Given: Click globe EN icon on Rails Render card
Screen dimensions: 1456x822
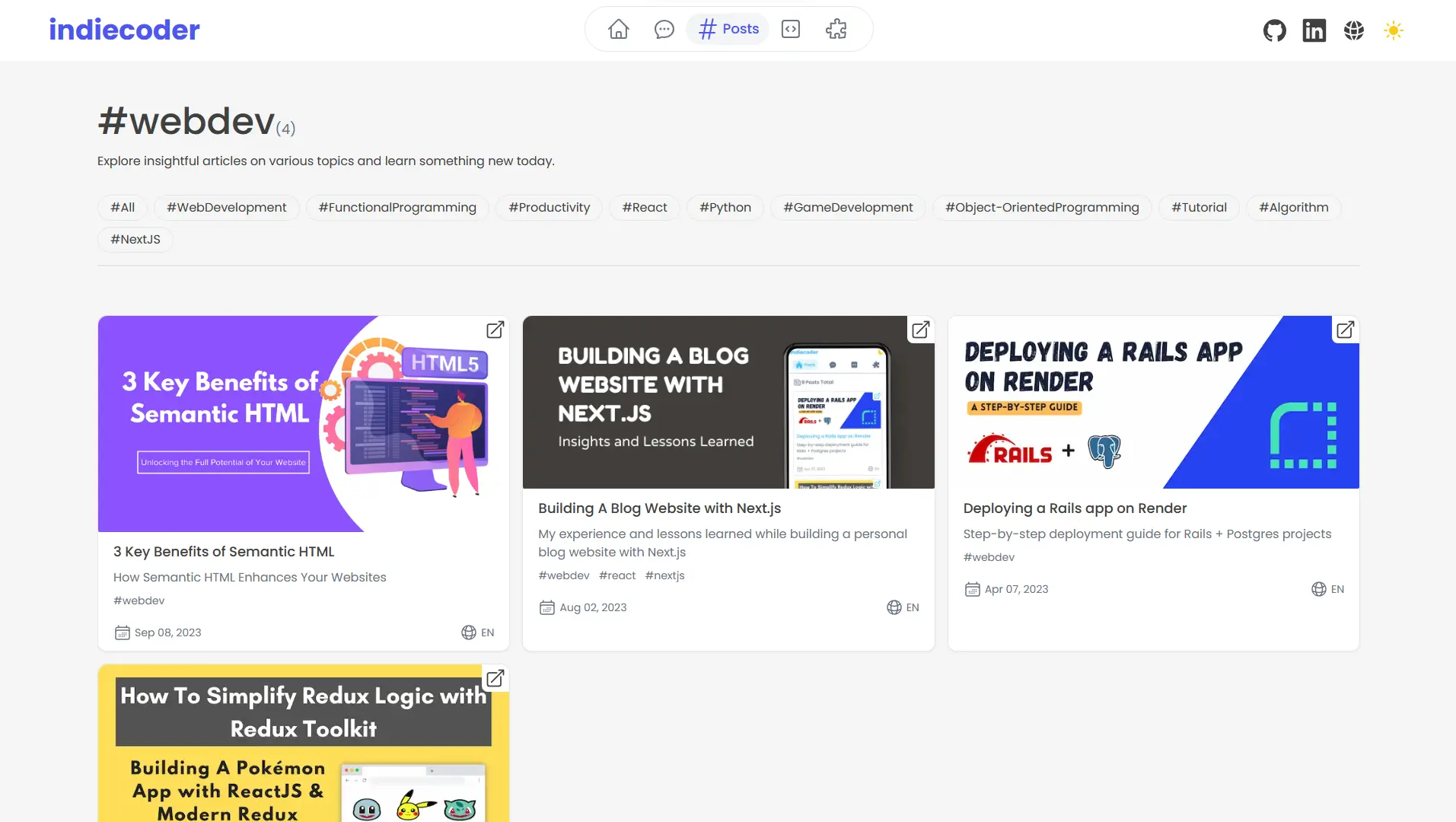Looking at the screenshot, I should point(1318,589).
